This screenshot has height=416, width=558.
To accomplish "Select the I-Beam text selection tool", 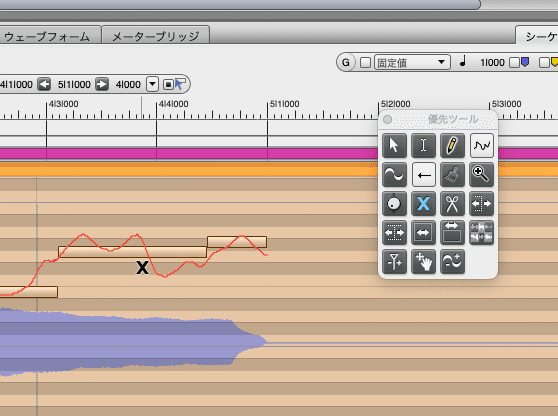I will [423, 146].
